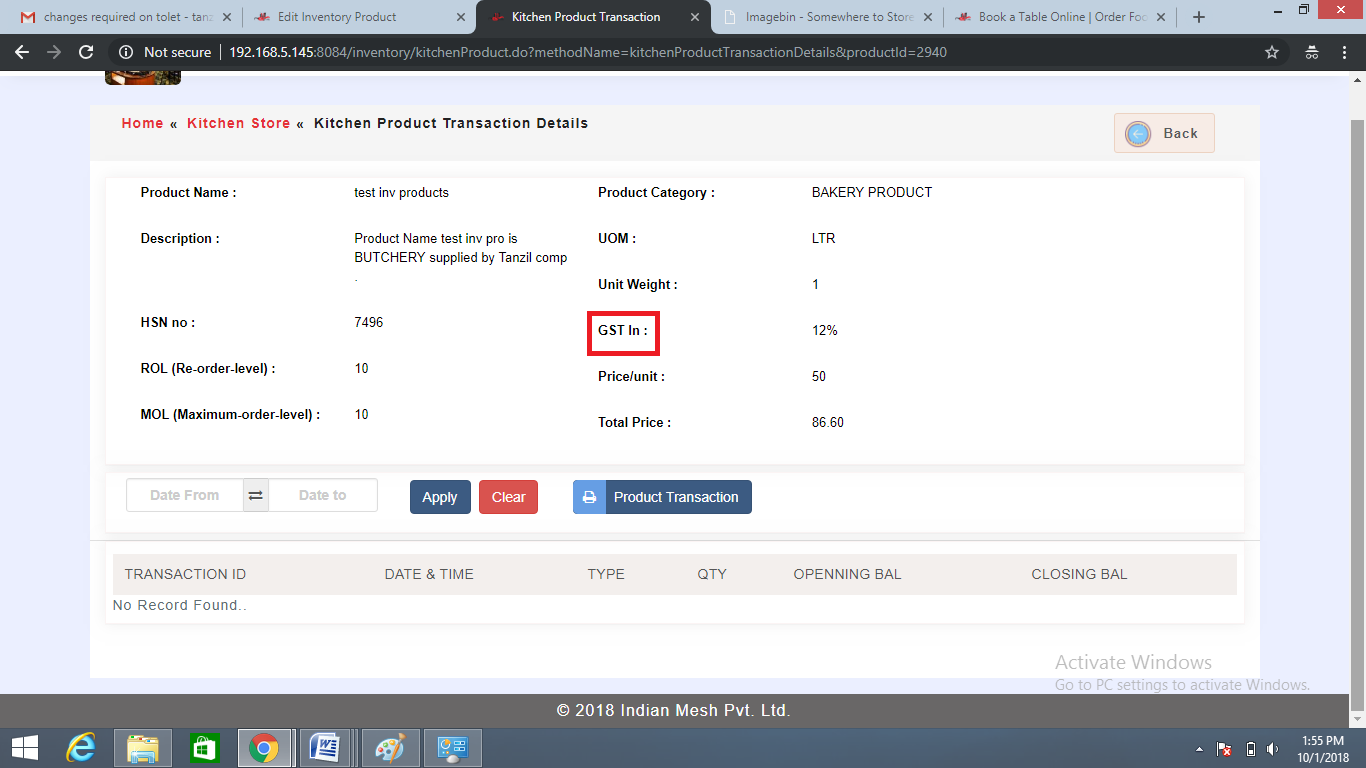Click the red Clear button
Image resolution: width=1366 pixels, height=768 pixels.
tap(508, 497)
